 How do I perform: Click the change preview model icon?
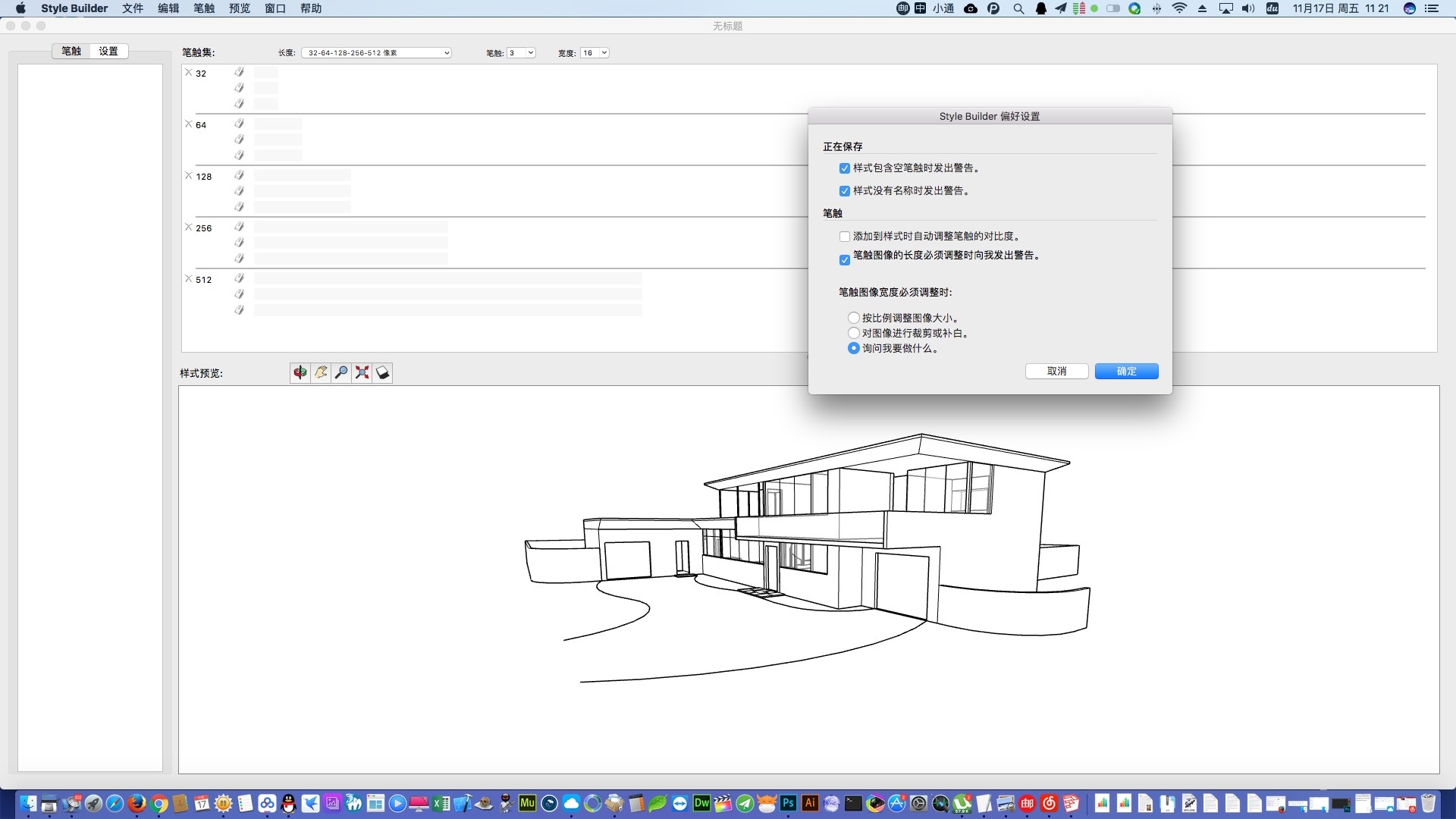(x=383, y=372)
